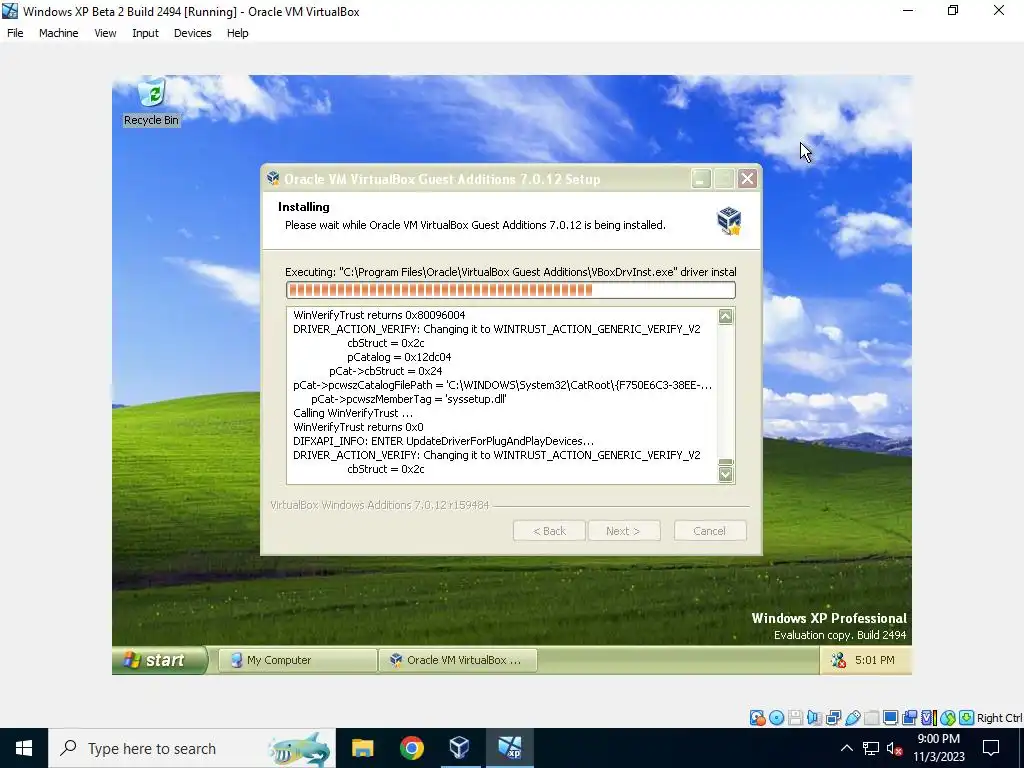Click the USB devices indicator icon
The image size is (1024, 768).
[852, 718]
